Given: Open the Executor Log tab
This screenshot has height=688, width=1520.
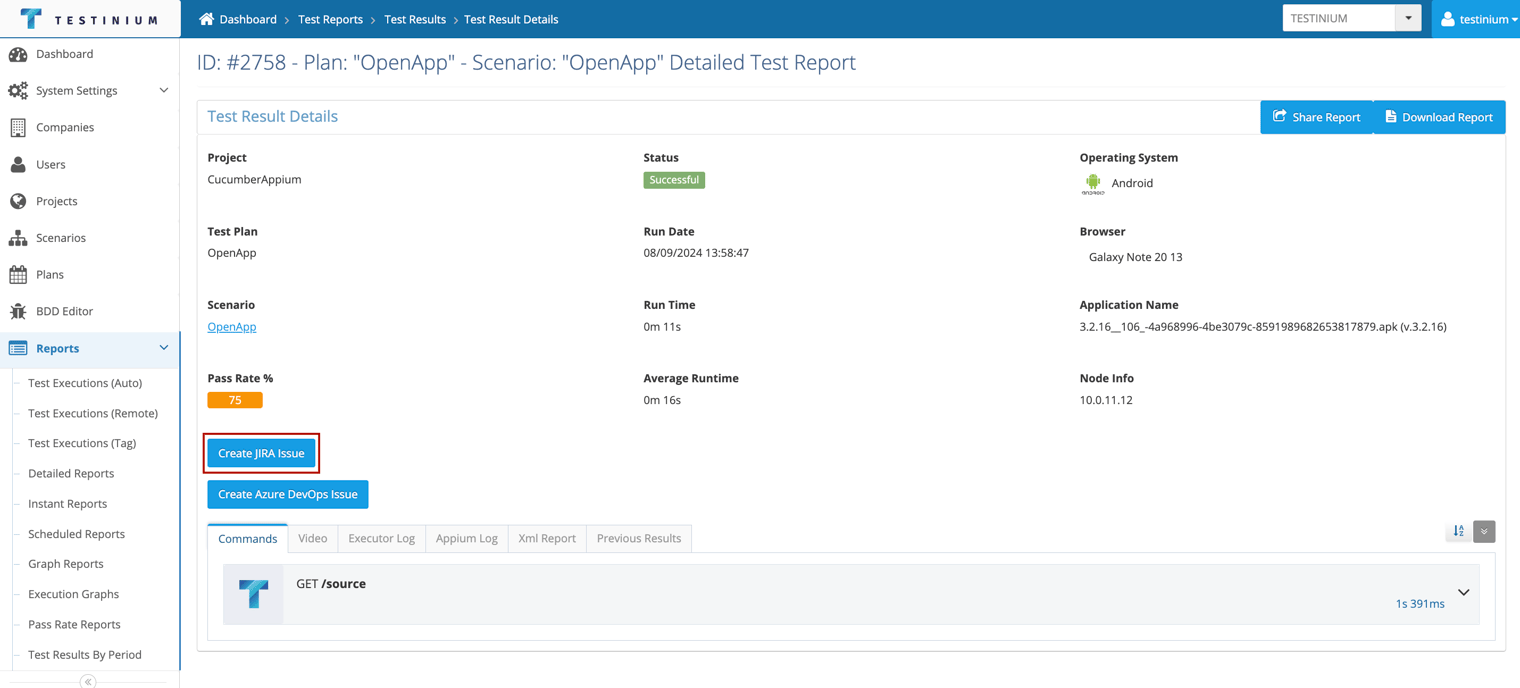Looking at the screenshot, I should tap(382, 538).
